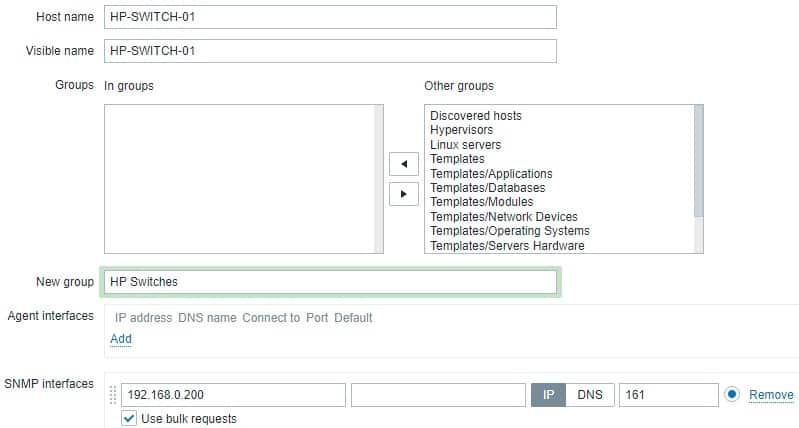Click the In groups list scrollbar
This screenshot has width=799, height=428.
coord(379,179)
